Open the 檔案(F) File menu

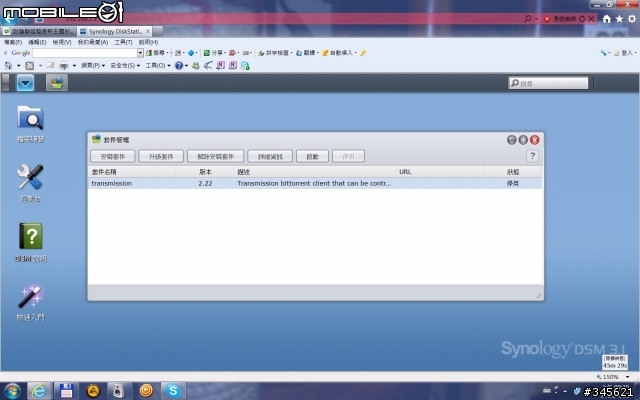pyautogui.click(x=13, y=42)
